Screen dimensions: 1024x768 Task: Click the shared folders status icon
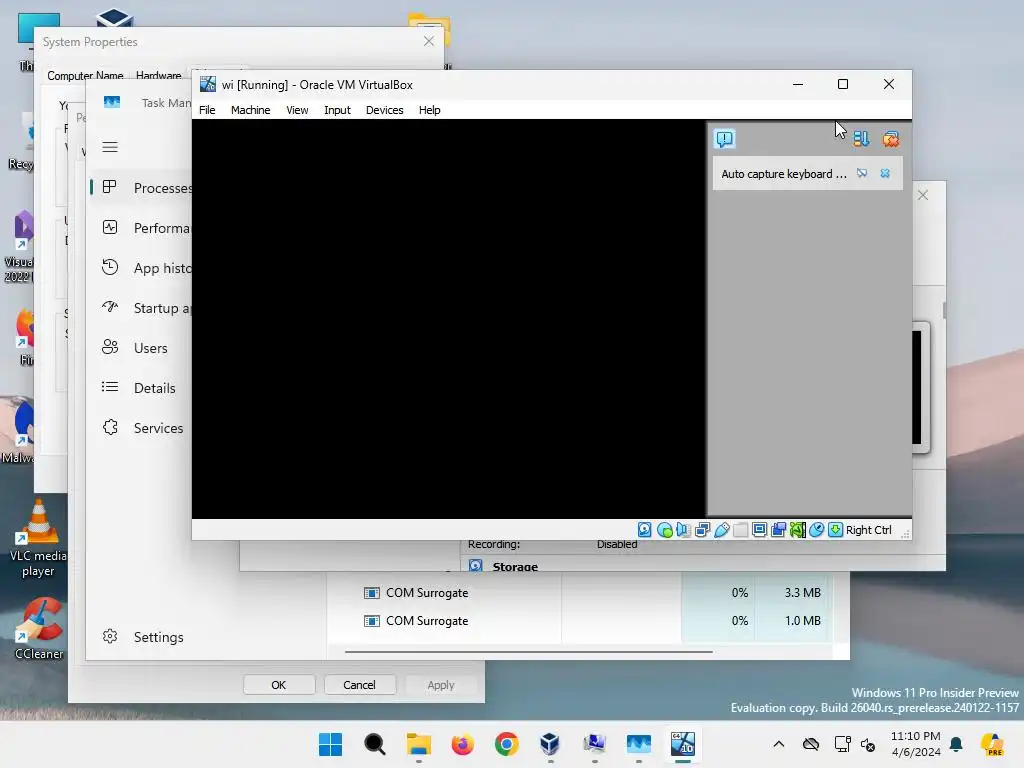pyautogui.click(x=740, y=530)
